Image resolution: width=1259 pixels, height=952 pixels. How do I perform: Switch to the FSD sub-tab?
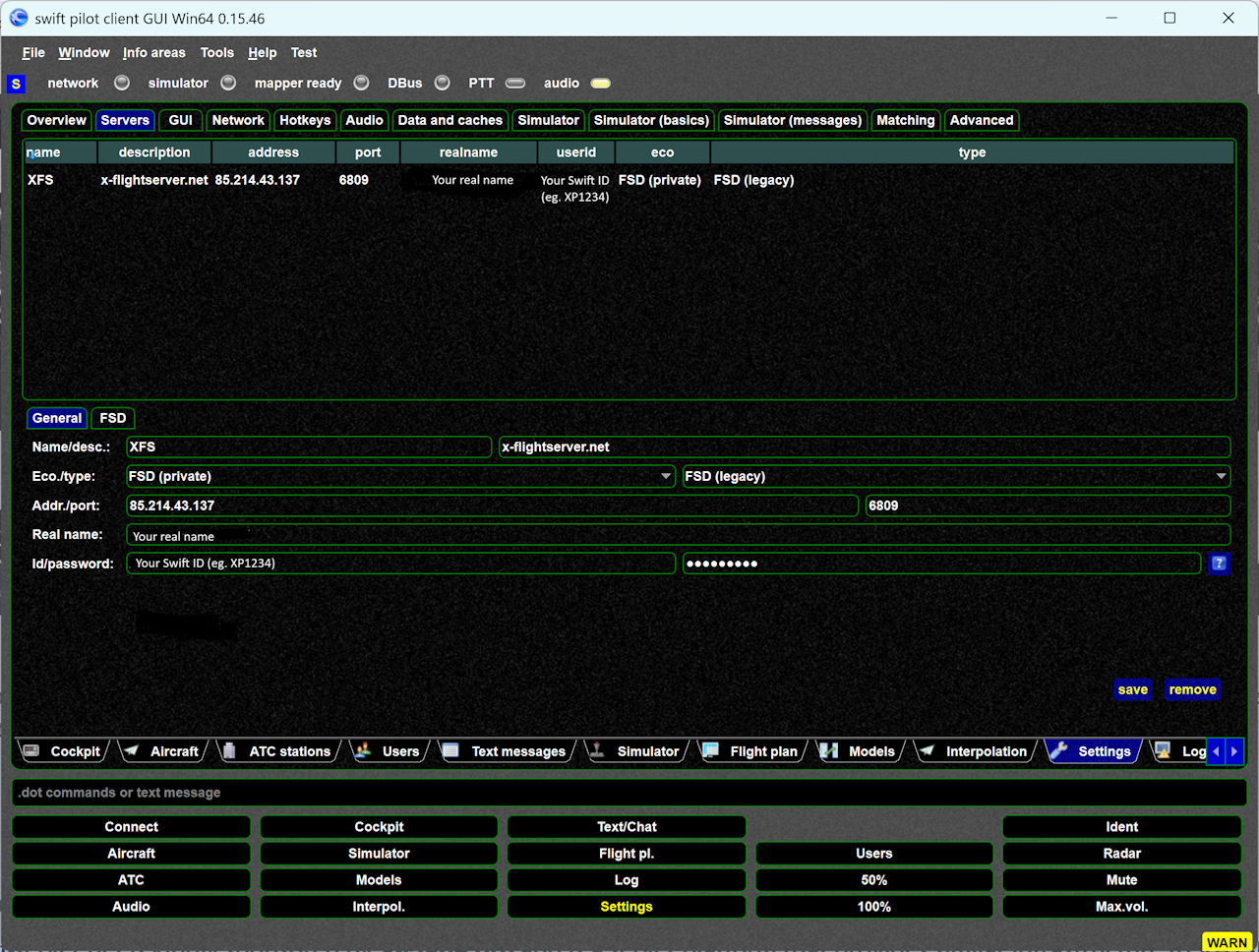click(x=113, y=418)
